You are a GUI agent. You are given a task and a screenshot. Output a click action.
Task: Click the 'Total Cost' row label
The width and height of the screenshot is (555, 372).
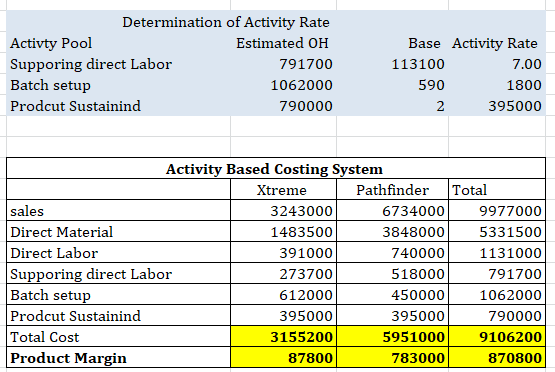pyautogui.click(x=45, y=337)
